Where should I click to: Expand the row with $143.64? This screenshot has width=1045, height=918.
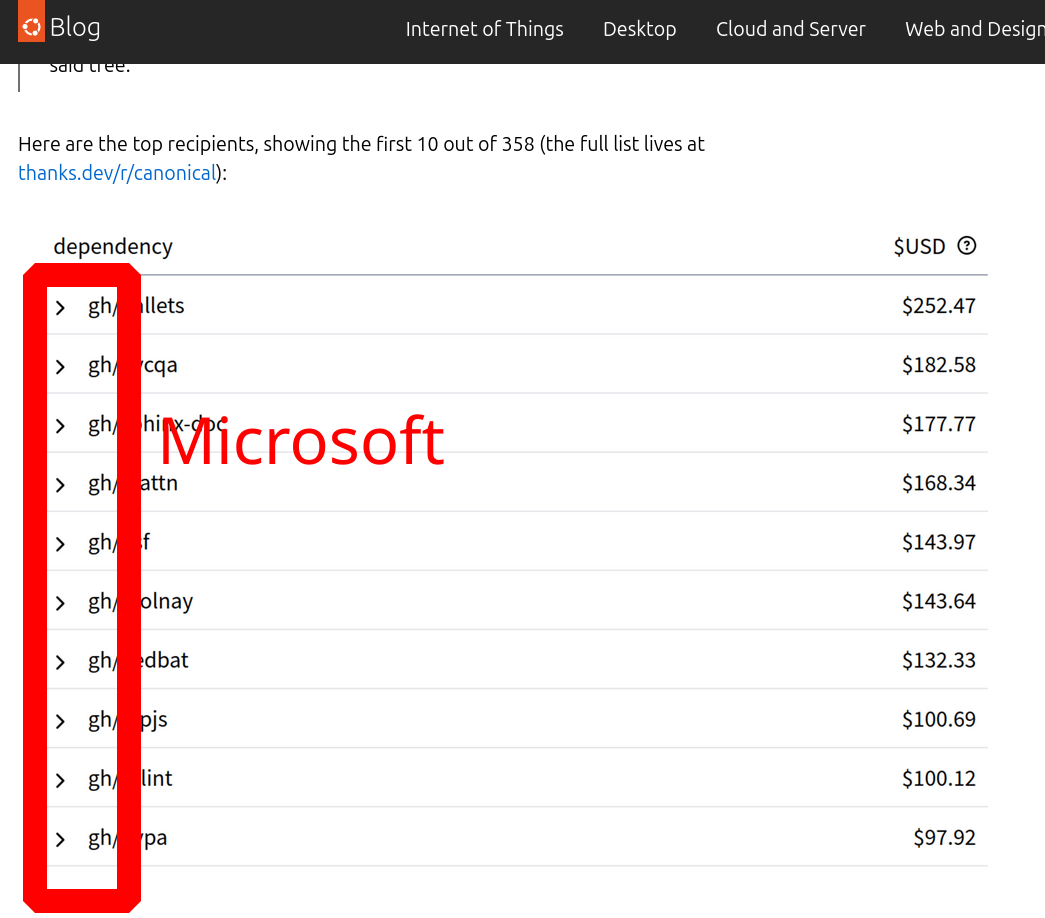coord(61,603)
